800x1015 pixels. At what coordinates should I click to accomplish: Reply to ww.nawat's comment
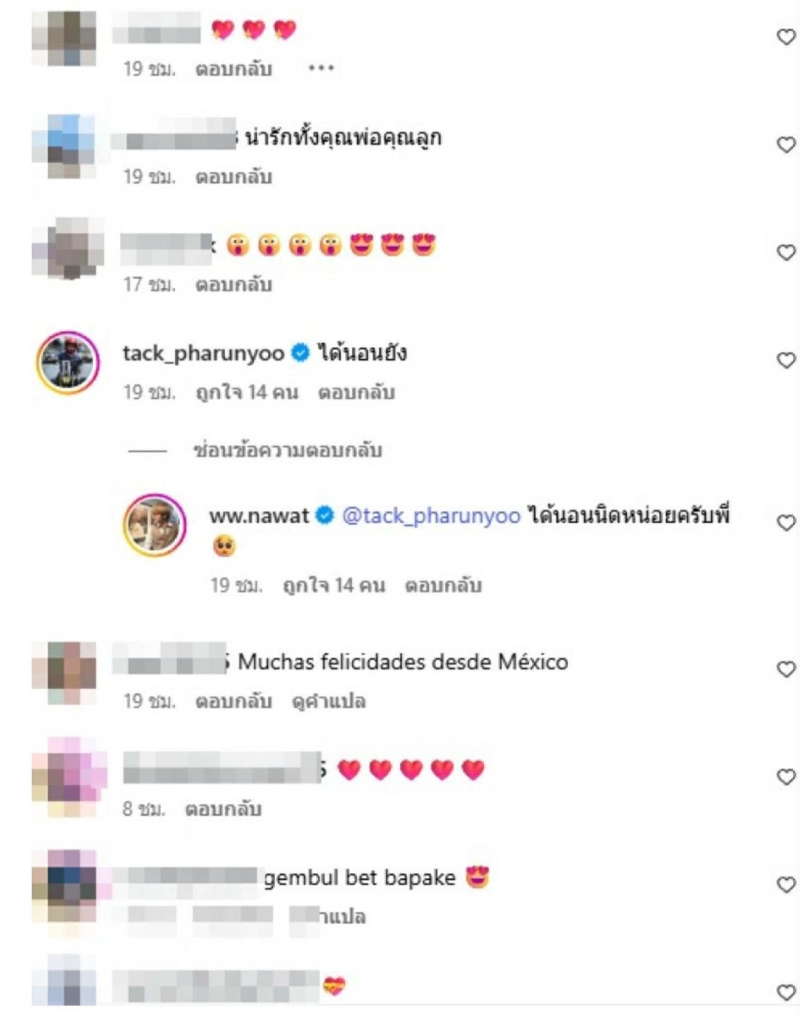[x=443, y=585]
